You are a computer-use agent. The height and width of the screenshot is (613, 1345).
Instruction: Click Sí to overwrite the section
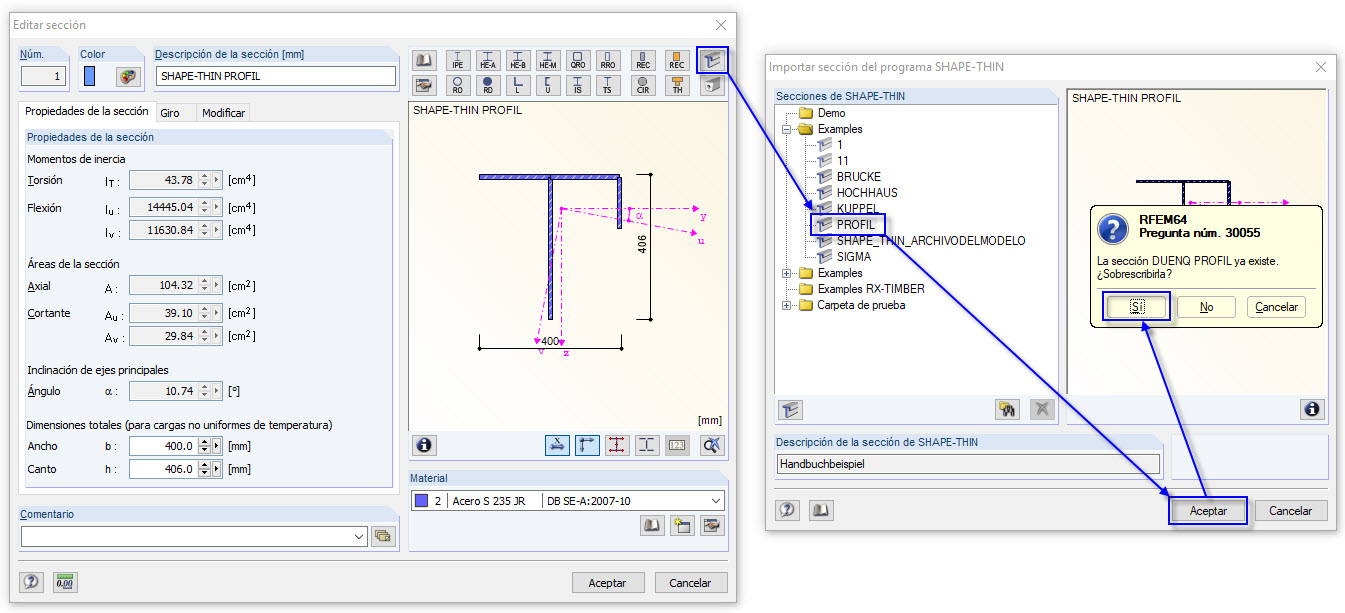click(1137, 307)
